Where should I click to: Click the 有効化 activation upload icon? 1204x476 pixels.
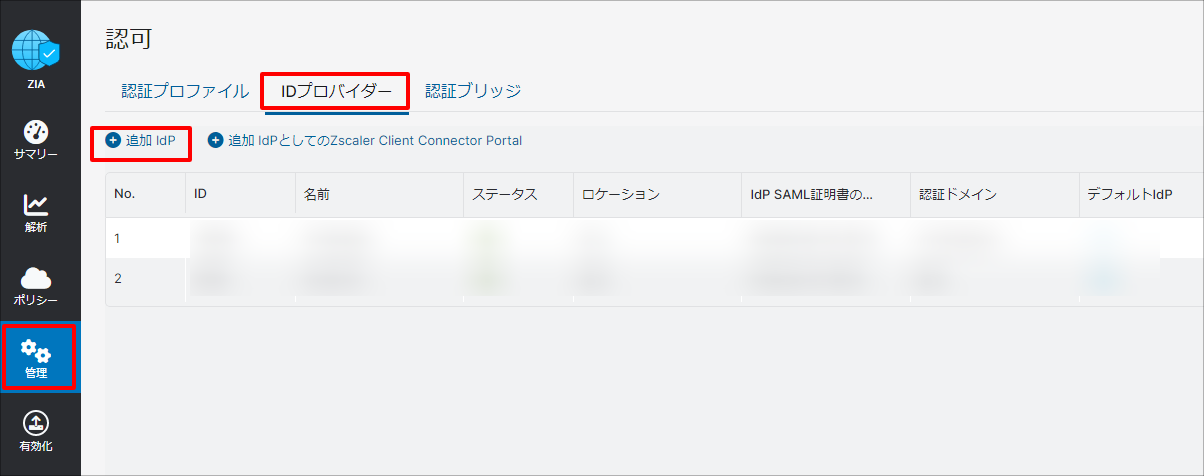pyautogui.click(x=36, y=424)
